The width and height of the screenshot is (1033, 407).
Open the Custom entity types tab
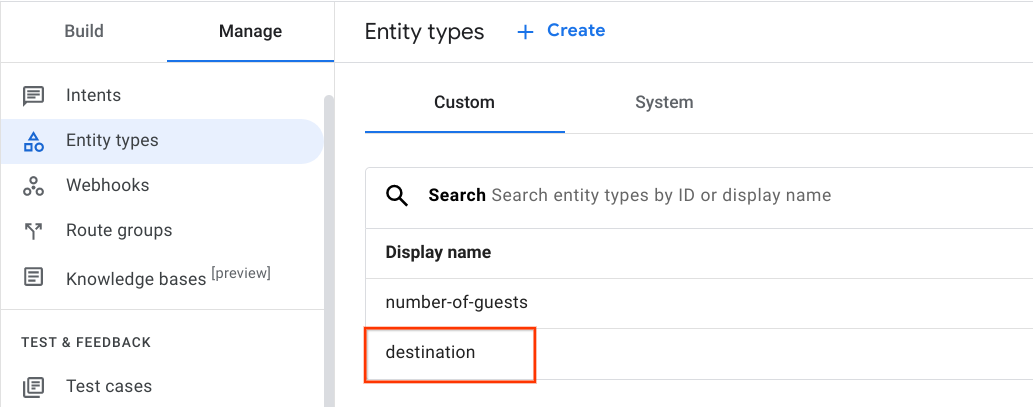[464, 102]
